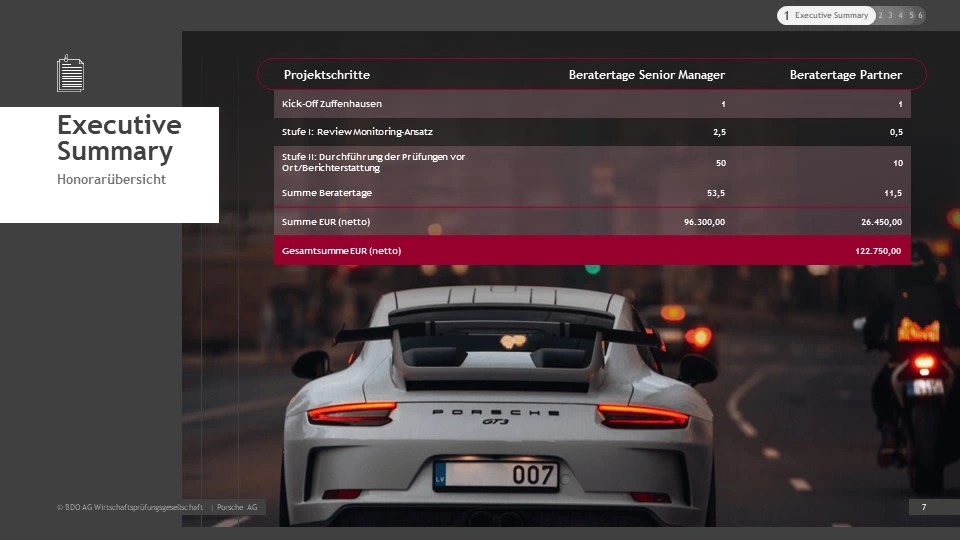Click the 'Honorarübersicht' subtitle
The image size is (960, 540).
(x=111, y=179)
